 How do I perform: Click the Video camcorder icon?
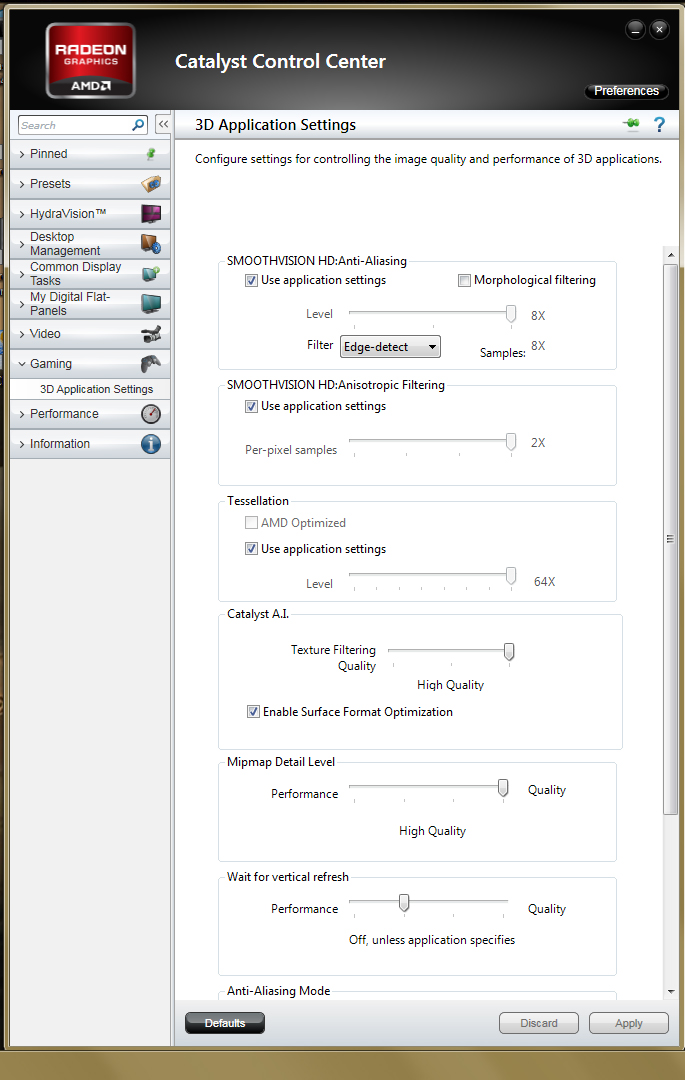151,334
